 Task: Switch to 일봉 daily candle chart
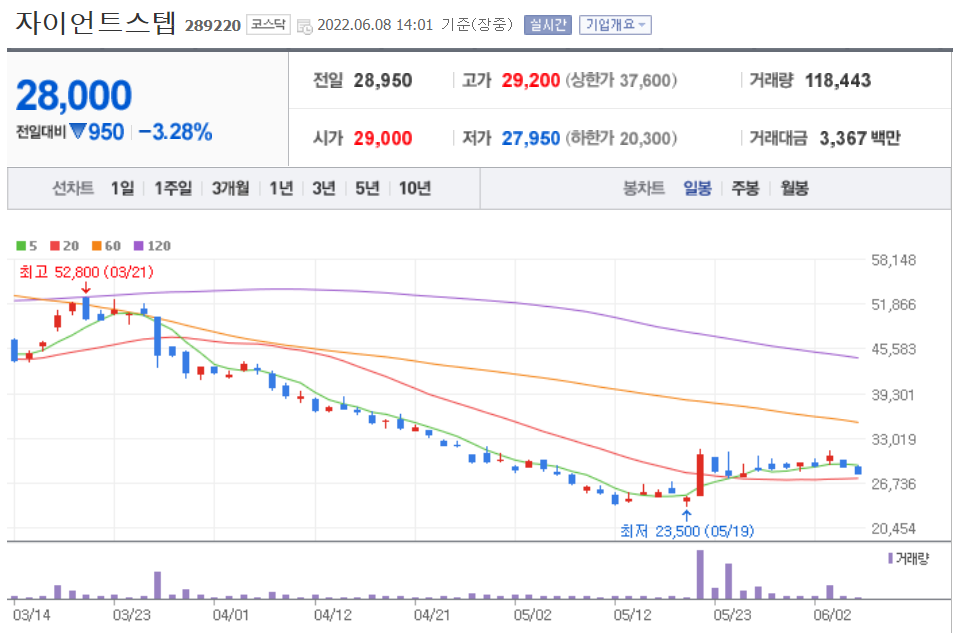click(697, 189)
